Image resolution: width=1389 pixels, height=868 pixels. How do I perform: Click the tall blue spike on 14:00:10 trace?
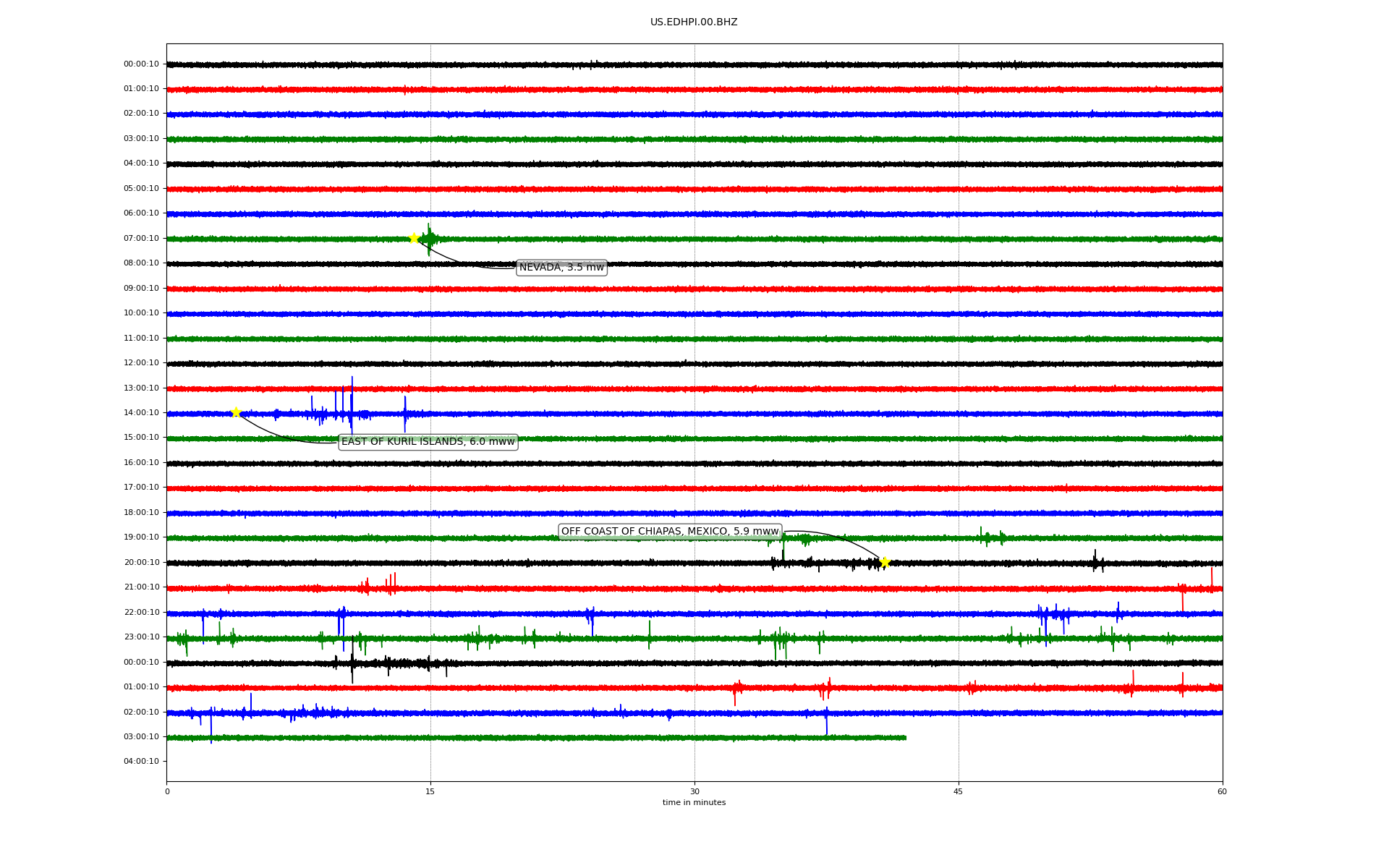coord(352,405)
